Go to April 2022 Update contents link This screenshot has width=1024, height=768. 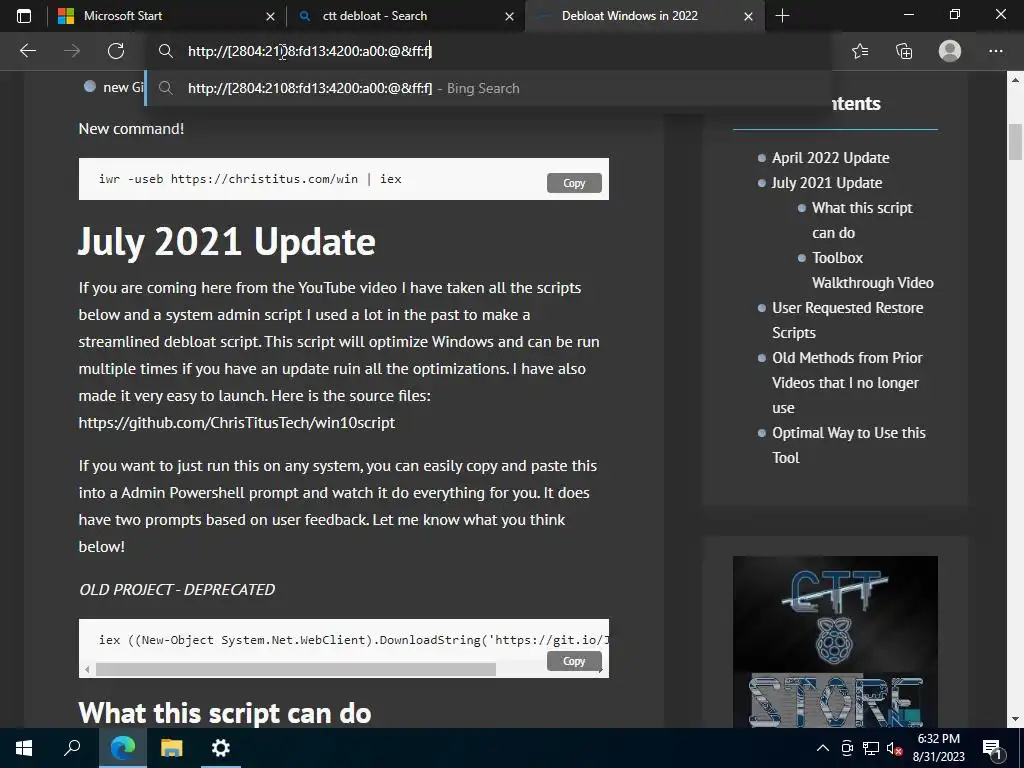click(830, 157)
